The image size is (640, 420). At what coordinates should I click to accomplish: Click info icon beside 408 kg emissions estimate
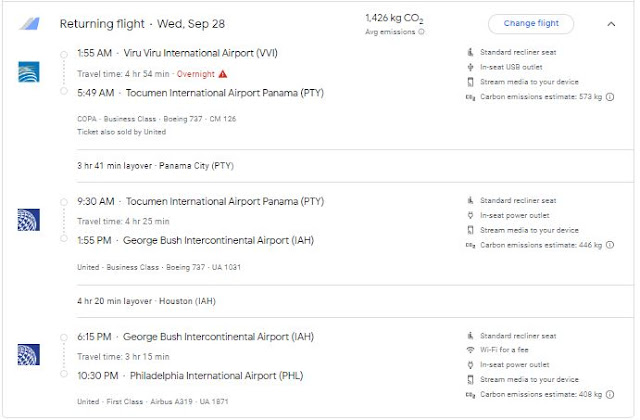click(610, 394)
